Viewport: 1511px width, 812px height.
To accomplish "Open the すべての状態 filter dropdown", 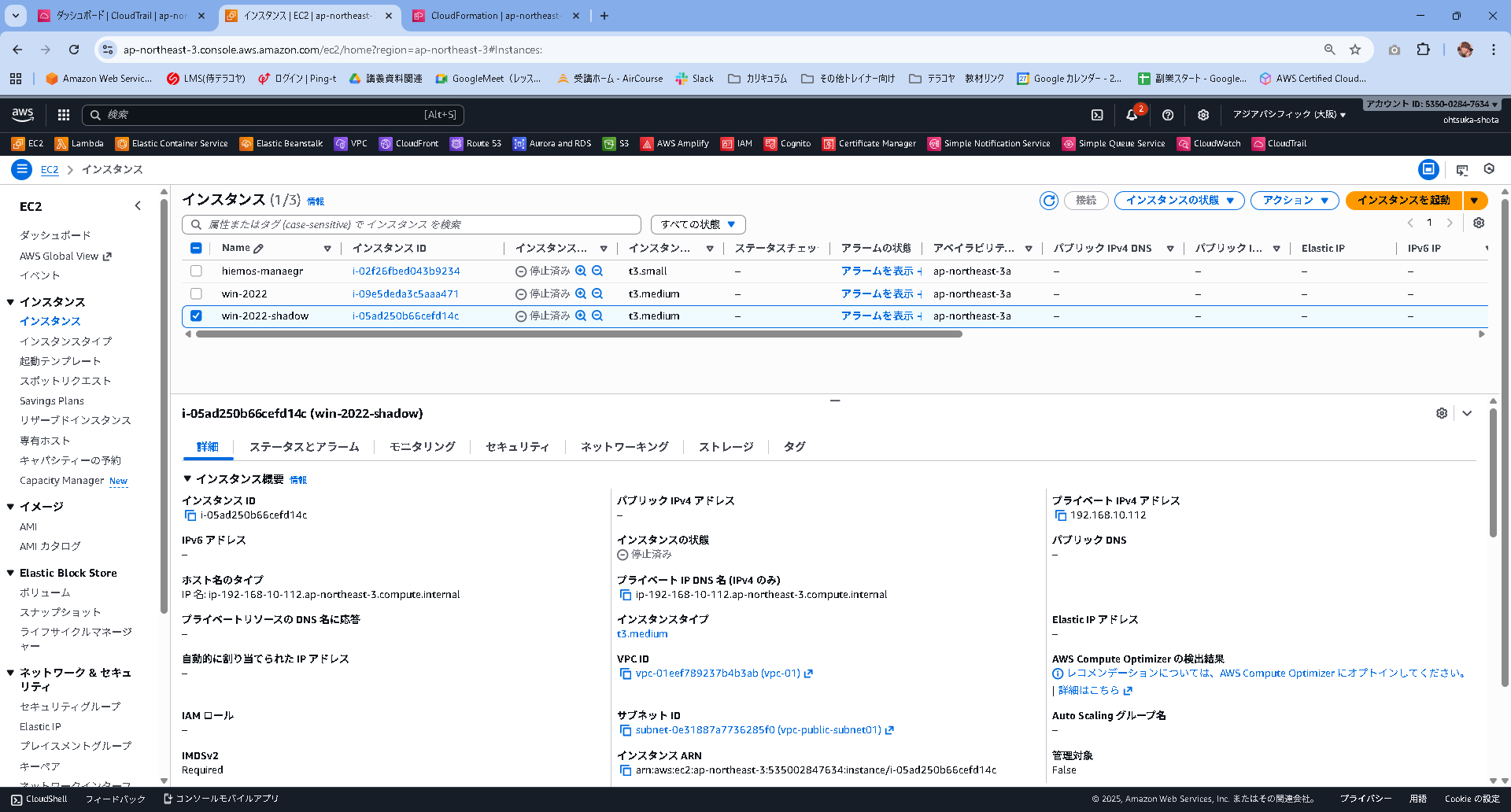I will [x=698, y=224].
